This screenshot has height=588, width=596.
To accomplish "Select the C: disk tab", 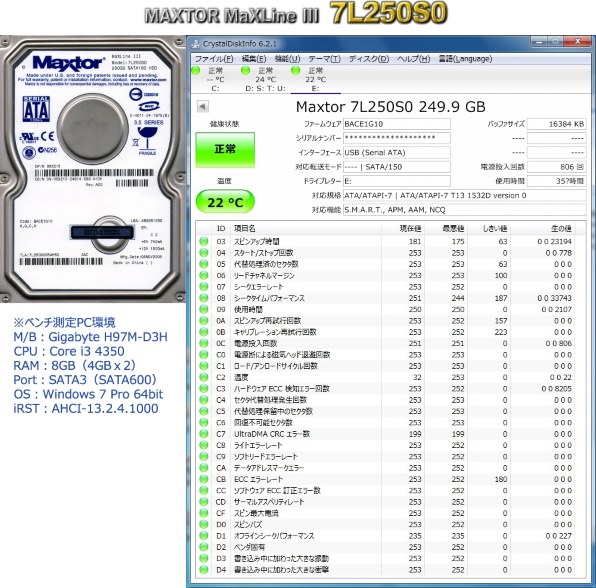I will tap(215, 79).
